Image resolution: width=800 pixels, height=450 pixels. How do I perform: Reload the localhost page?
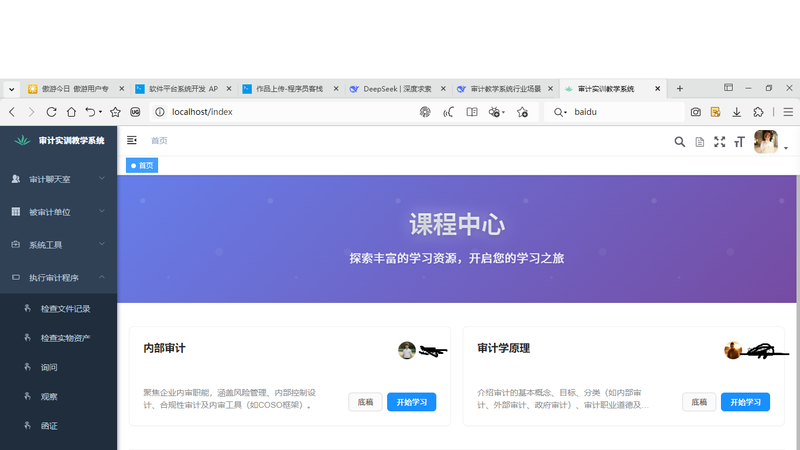51,112
